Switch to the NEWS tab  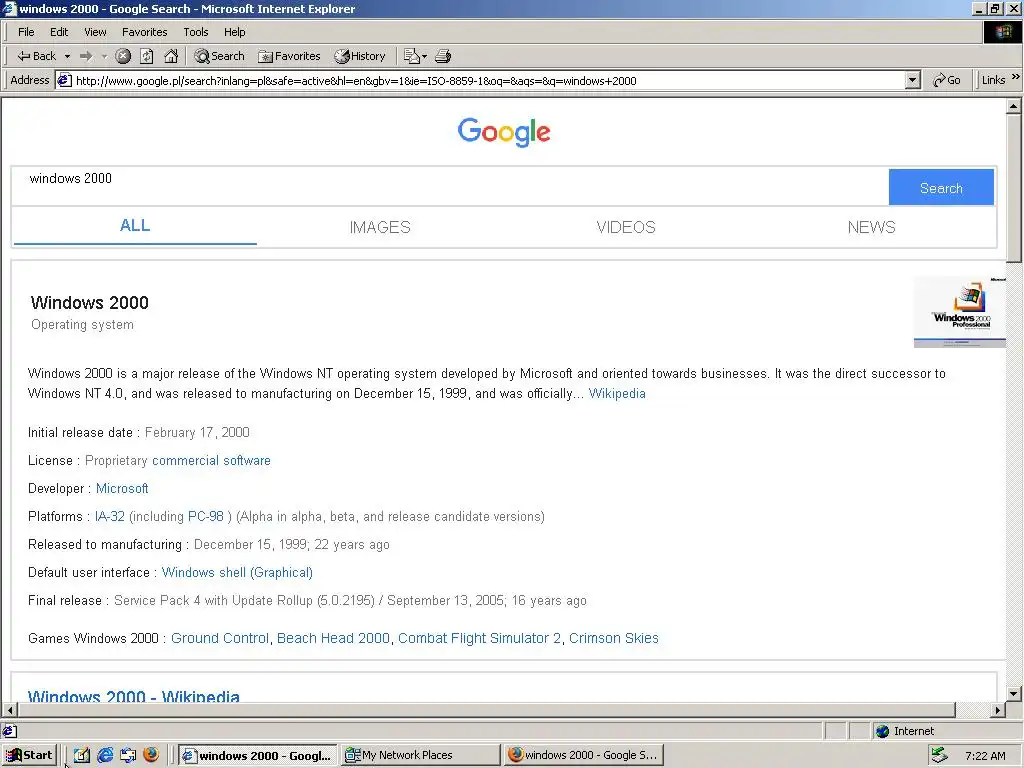point(871,227)
